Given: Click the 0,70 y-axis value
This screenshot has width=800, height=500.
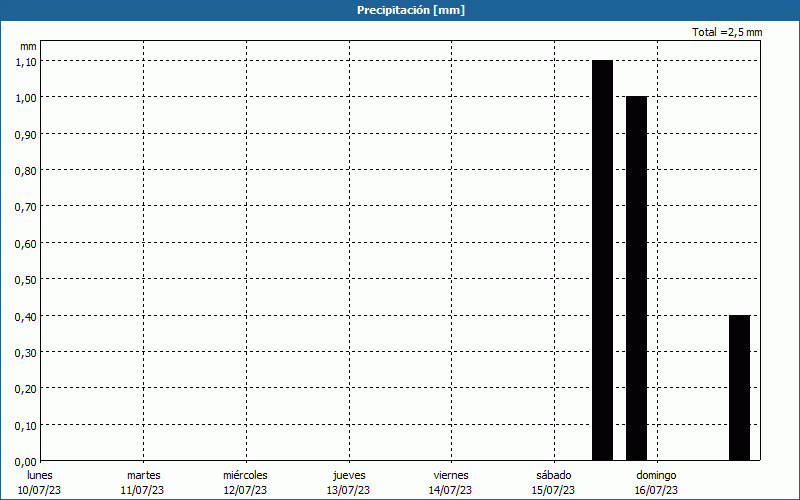Looking at the screenshot, I should click(26, 207).
